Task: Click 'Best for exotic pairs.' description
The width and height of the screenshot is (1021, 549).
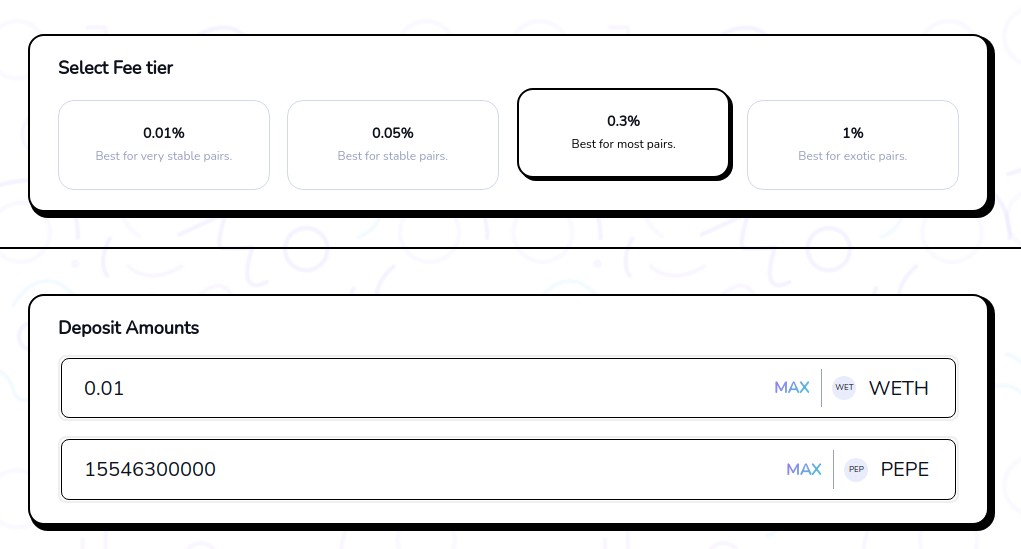Action: [x=853, y=156]
